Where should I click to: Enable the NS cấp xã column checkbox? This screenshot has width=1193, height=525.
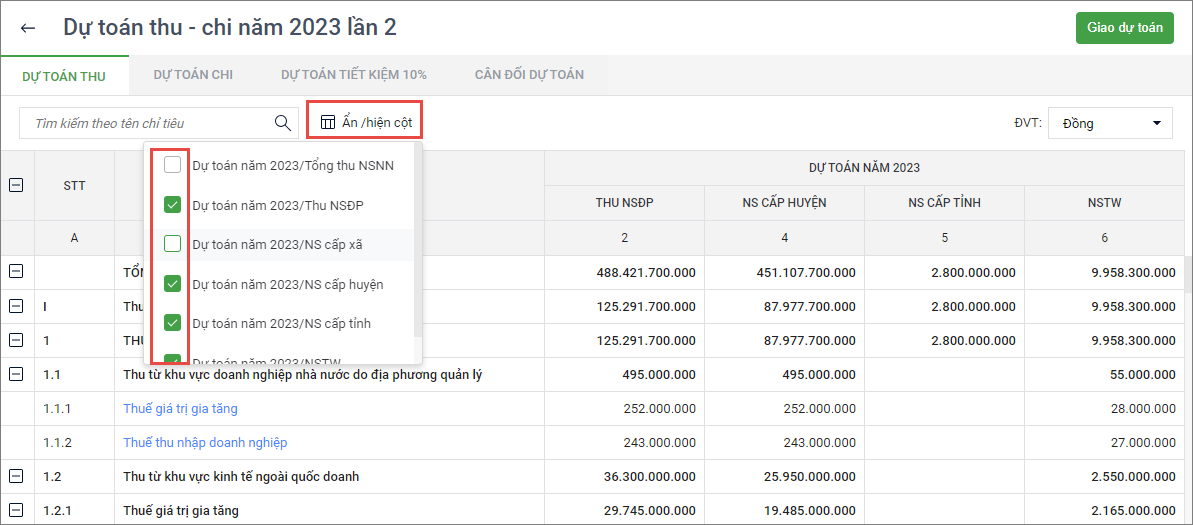[x=173, y=243]
